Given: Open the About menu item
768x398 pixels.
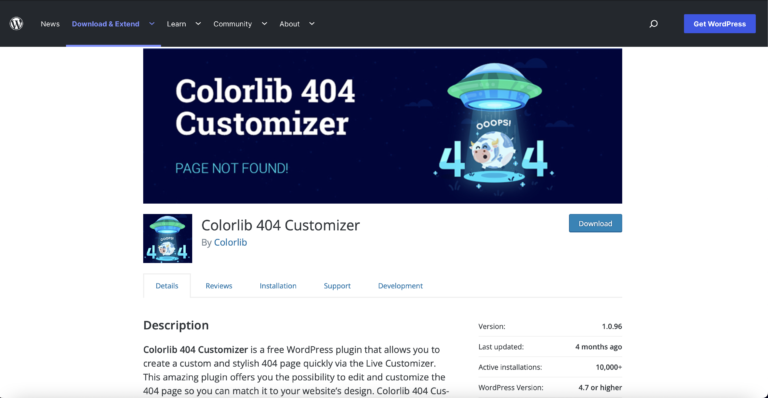Looking at the screenshot, I should (x=289, y=23).
